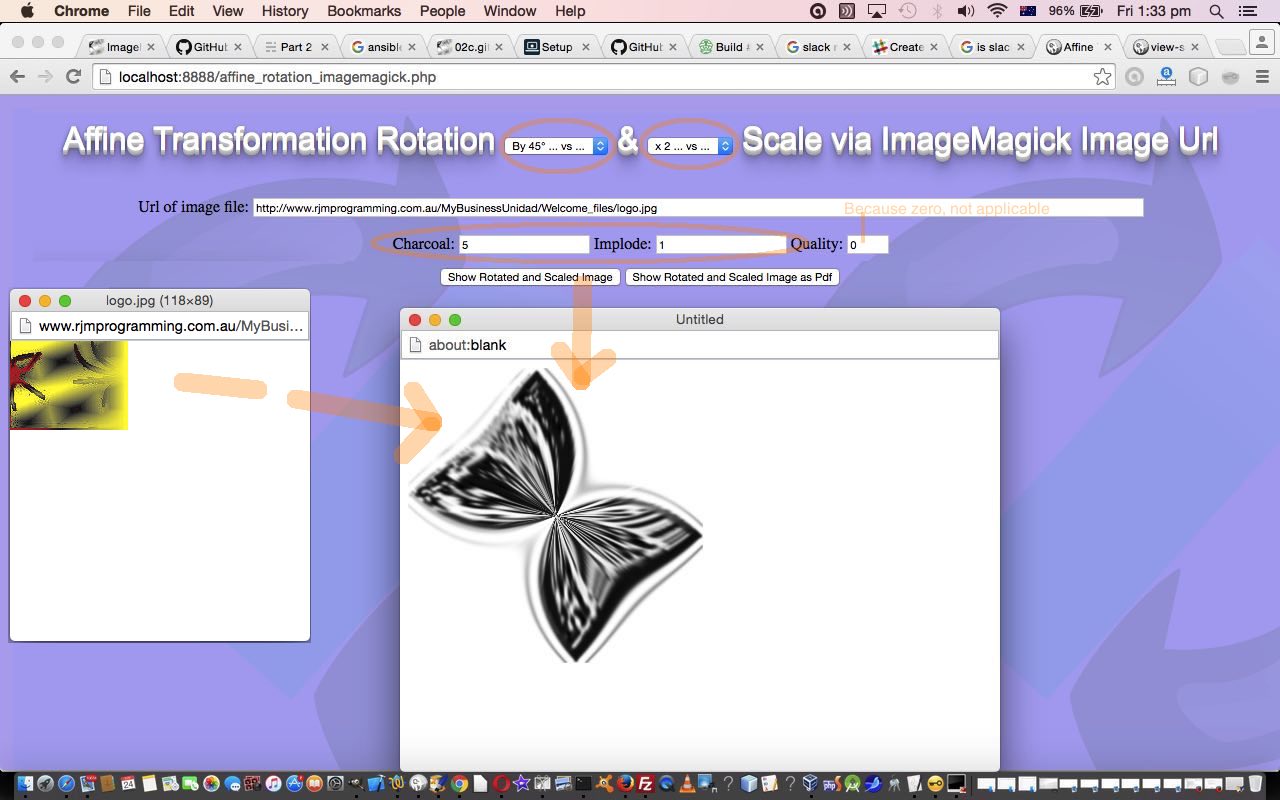1280x800 pixels.
Task: Click the Untitled popup window title bar
Action: pos(699,319)
